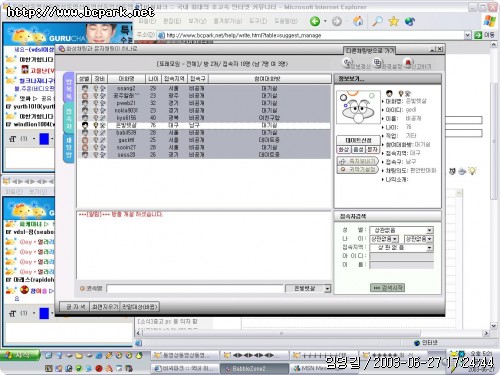Click the Home icon in browser toolbar
The height and width of the screenshot is (375, 500).
pos(358,21)
